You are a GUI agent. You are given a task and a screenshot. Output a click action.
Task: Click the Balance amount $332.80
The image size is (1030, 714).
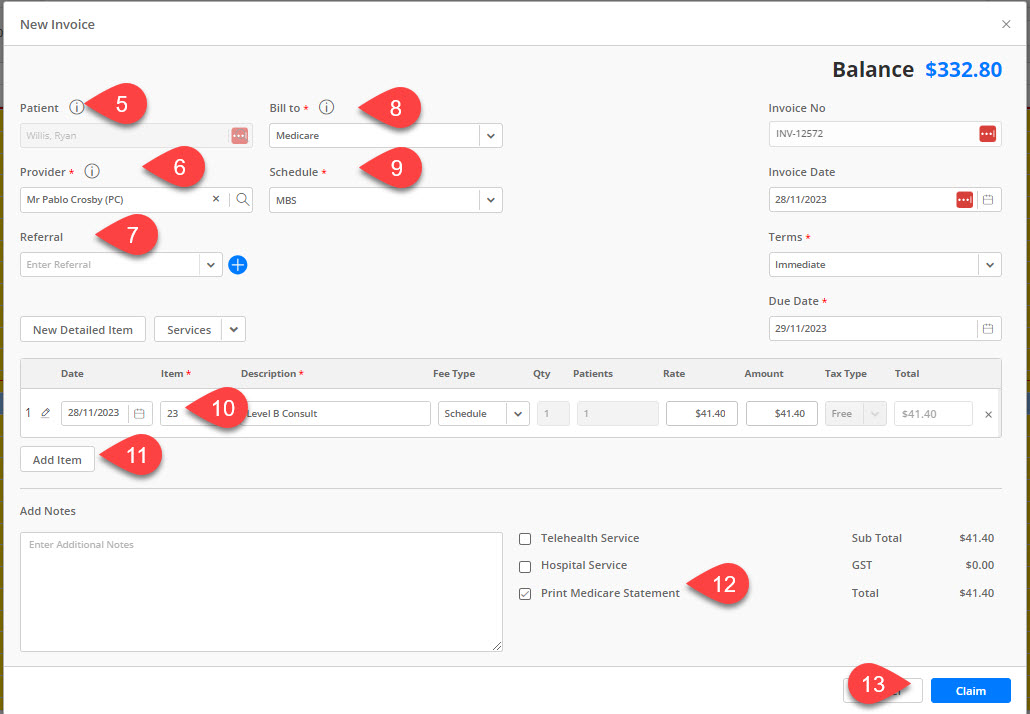tap(964, 70)
